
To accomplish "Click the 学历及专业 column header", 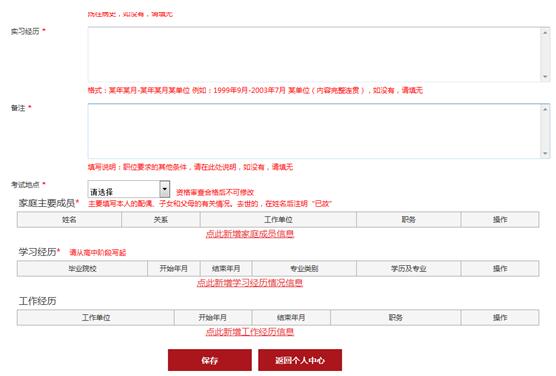I will 408,269.
